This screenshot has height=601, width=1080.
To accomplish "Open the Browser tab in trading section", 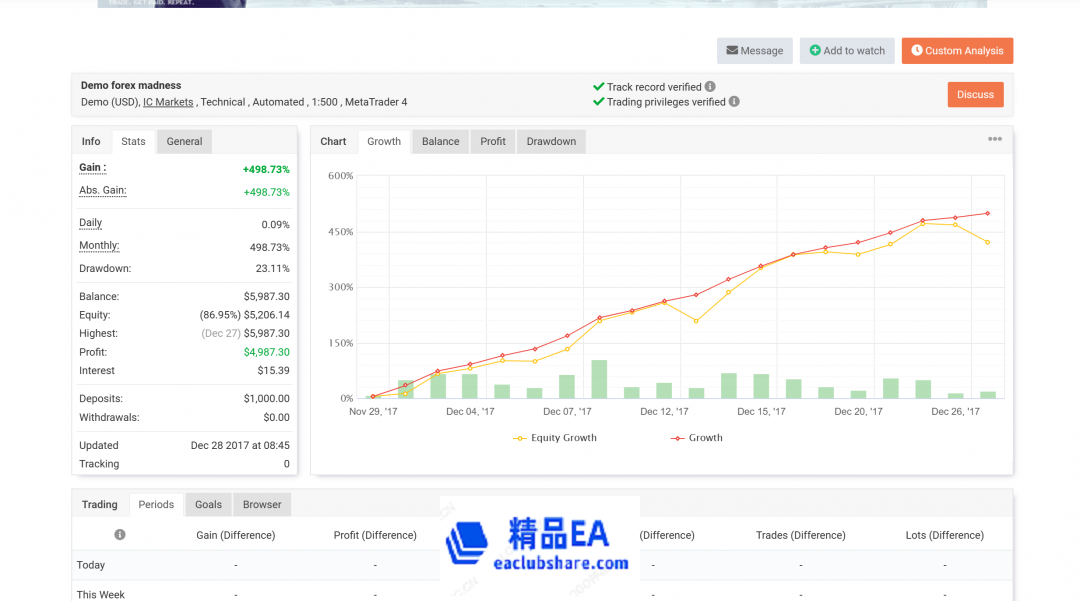I will [262, 505].
